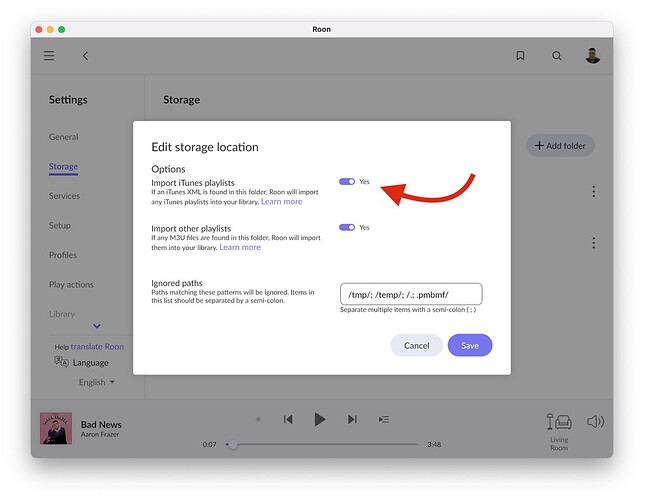Screen dimensions: 645x500
Task: Open Learn more for other playlists
Action: coord(240,247)
